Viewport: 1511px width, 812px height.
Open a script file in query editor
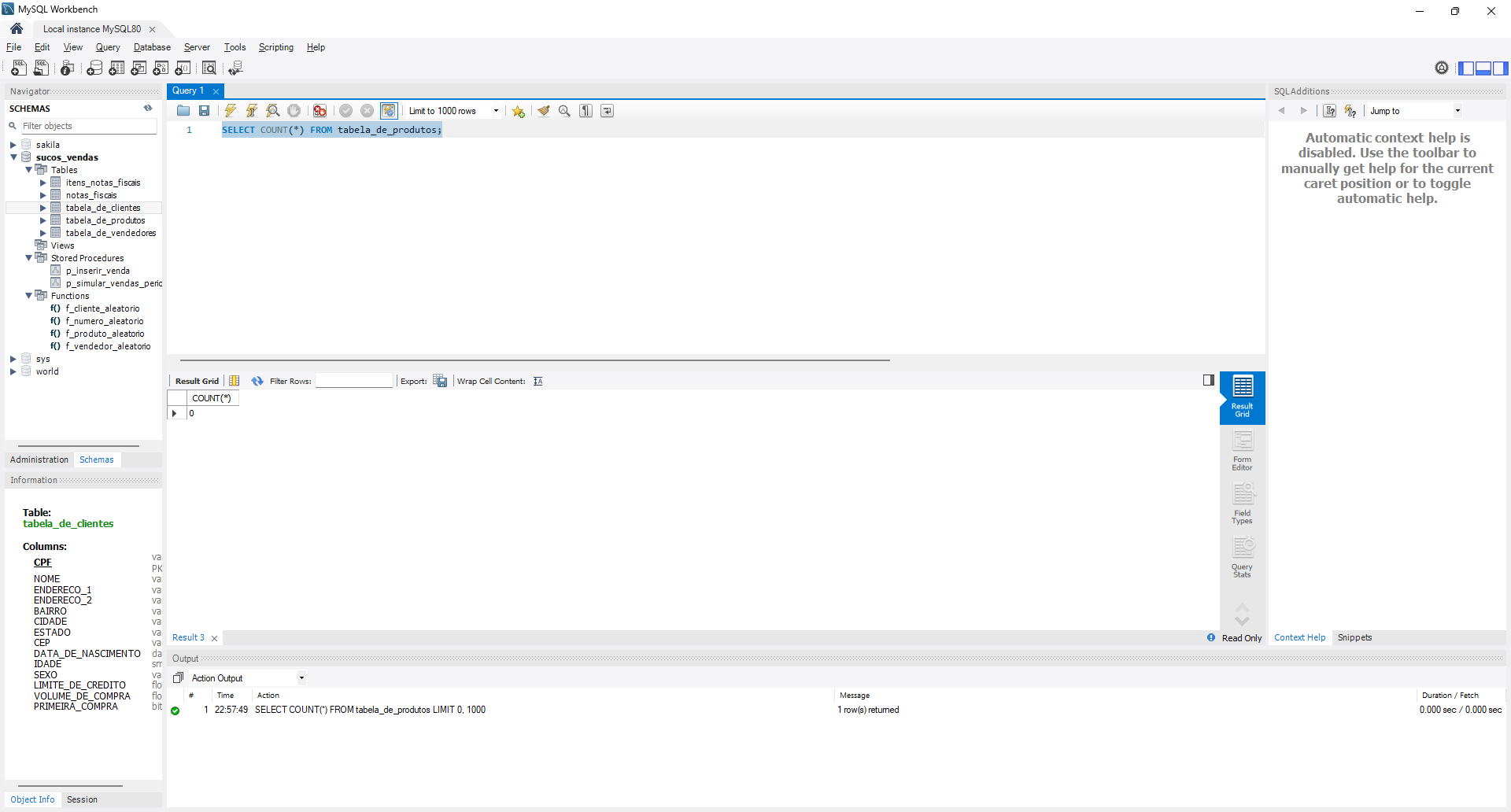183,111
